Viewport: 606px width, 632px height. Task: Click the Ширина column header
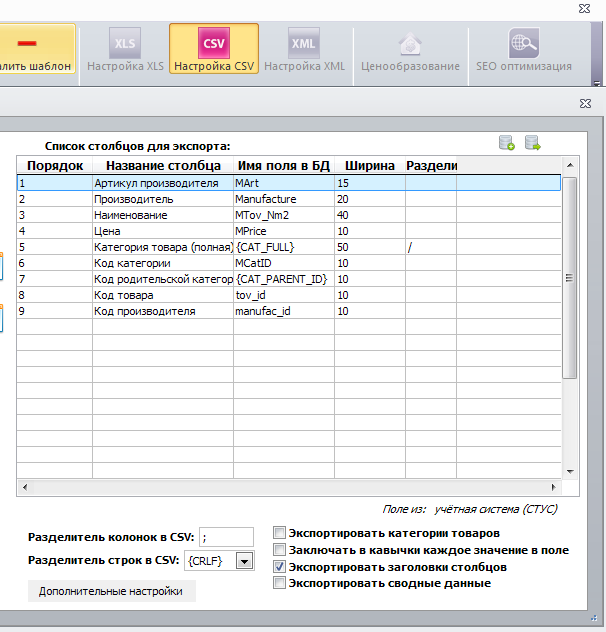[x=370, y=165]
